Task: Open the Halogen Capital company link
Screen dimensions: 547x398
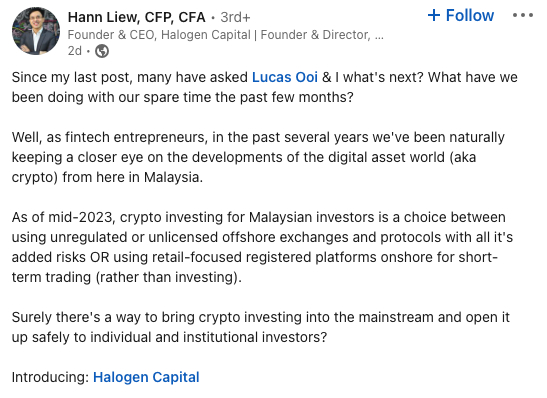Action: (x=146, y=377)
